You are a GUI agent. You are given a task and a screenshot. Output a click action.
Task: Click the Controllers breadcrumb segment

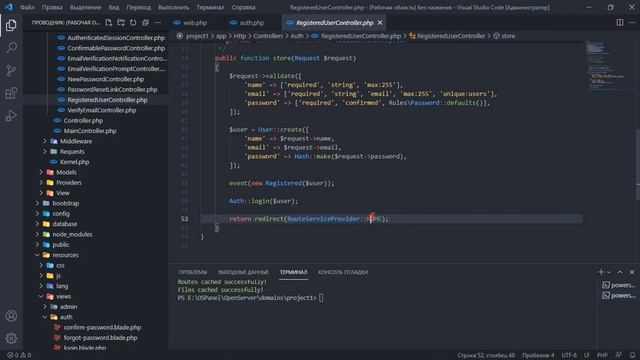268,36
